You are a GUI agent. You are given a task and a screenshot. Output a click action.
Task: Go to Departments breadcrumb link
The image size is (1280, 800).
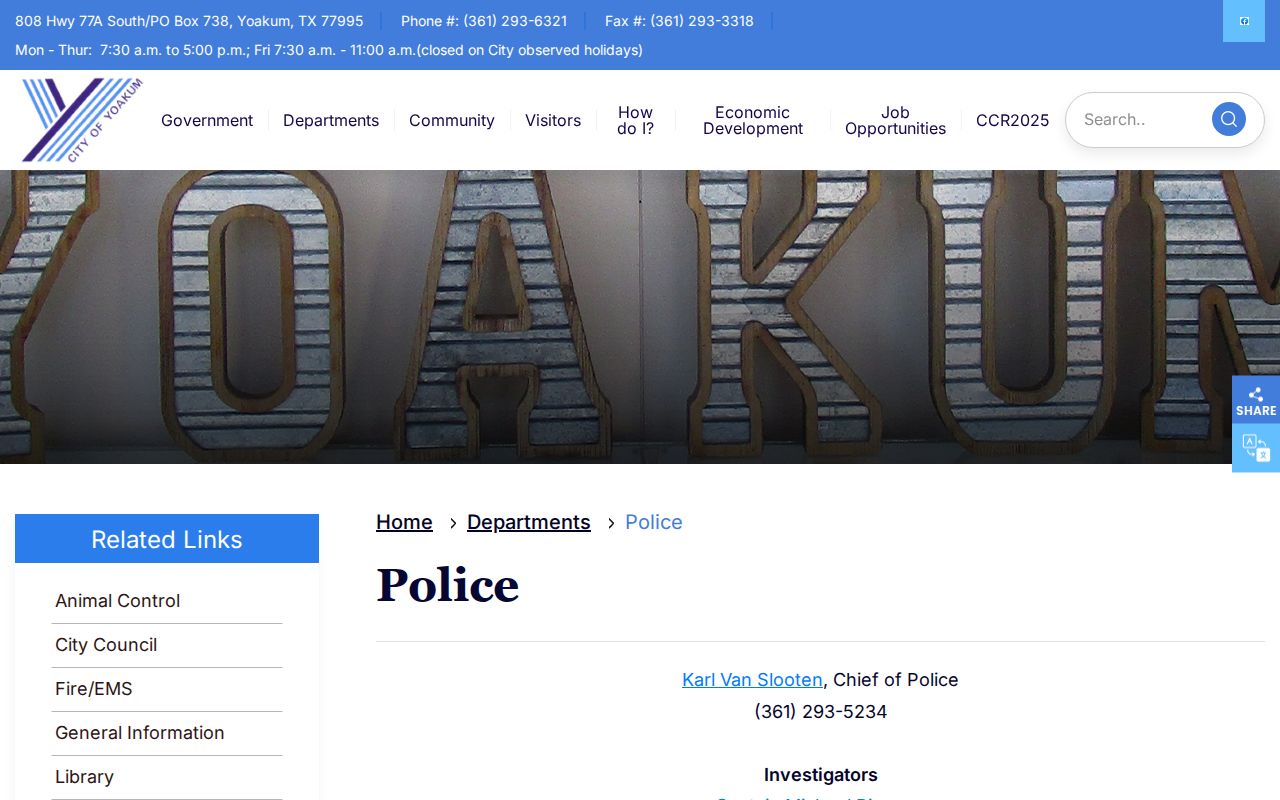point(529,522)
